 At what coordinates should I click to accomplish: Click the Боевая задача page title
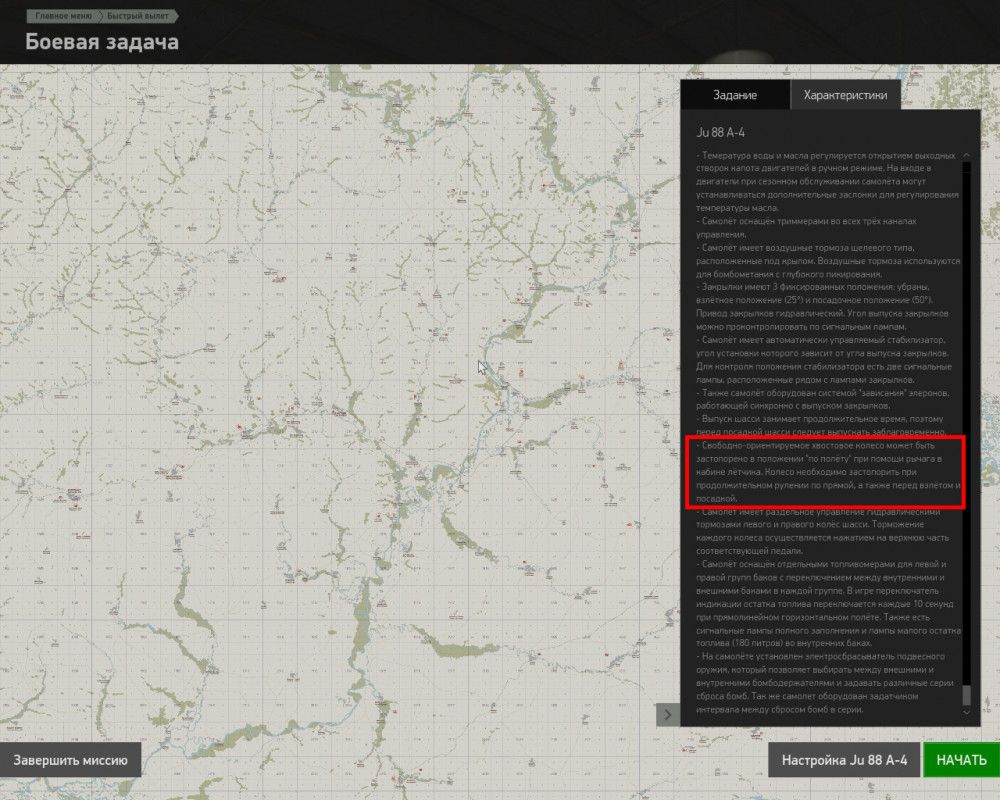(102, 42)
